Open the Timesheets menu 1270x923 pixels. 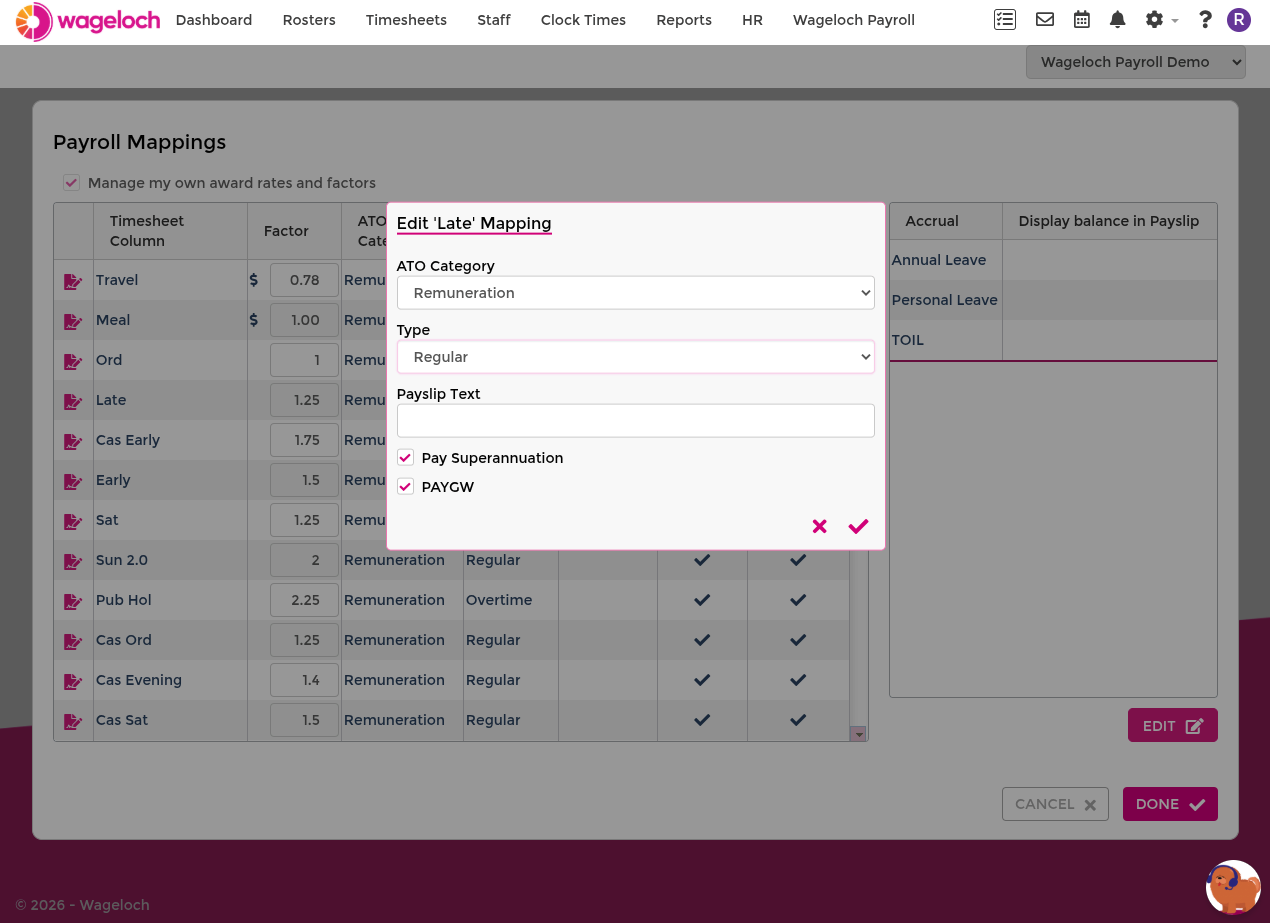coord(406,20)
